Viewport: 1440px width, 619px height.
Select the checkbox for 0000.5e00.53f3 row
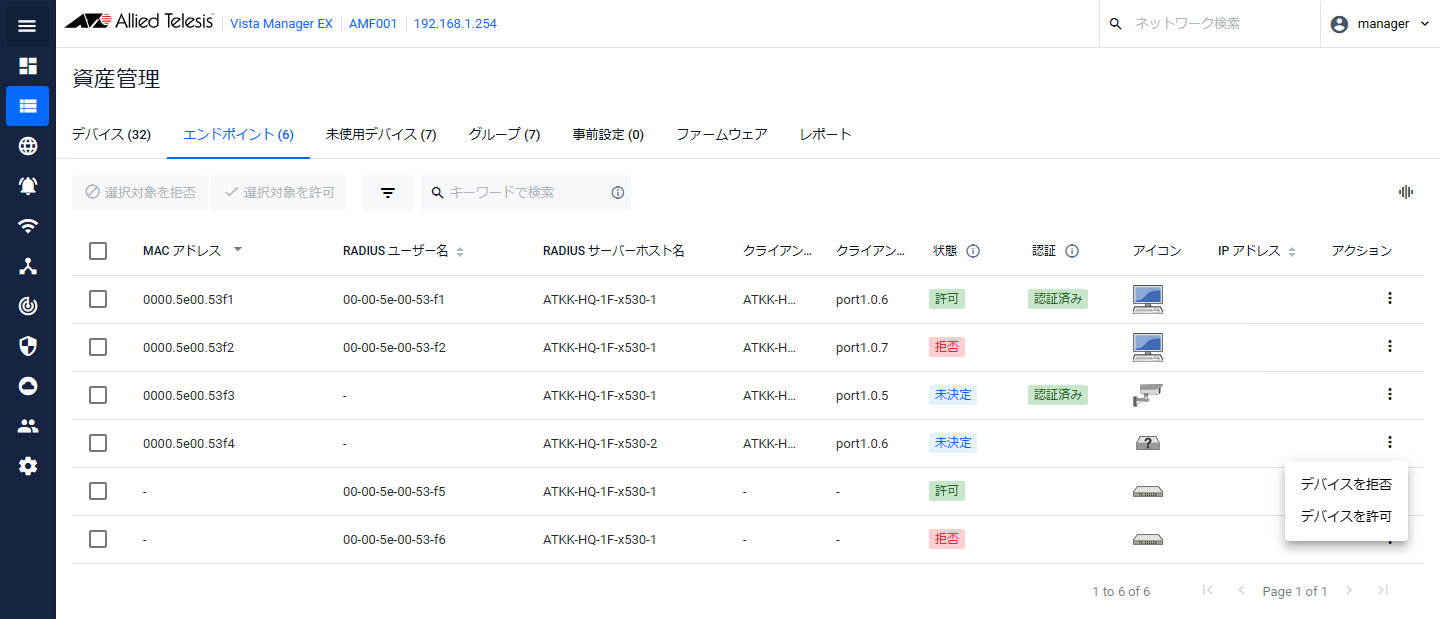coord(98,395)
